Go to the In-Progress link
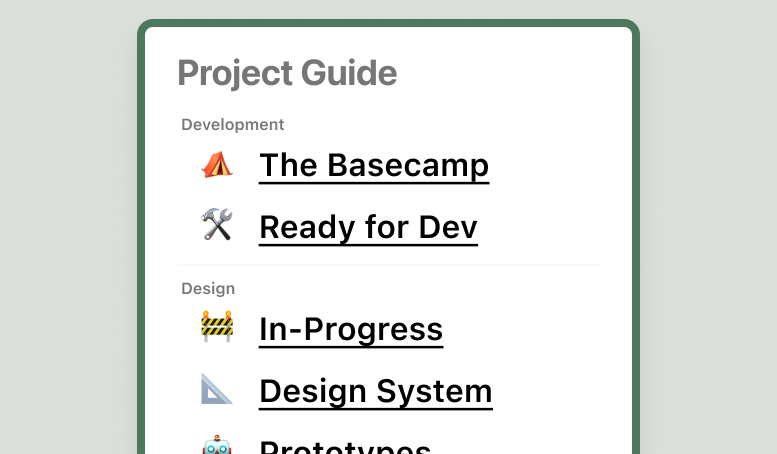 (351, 329)
